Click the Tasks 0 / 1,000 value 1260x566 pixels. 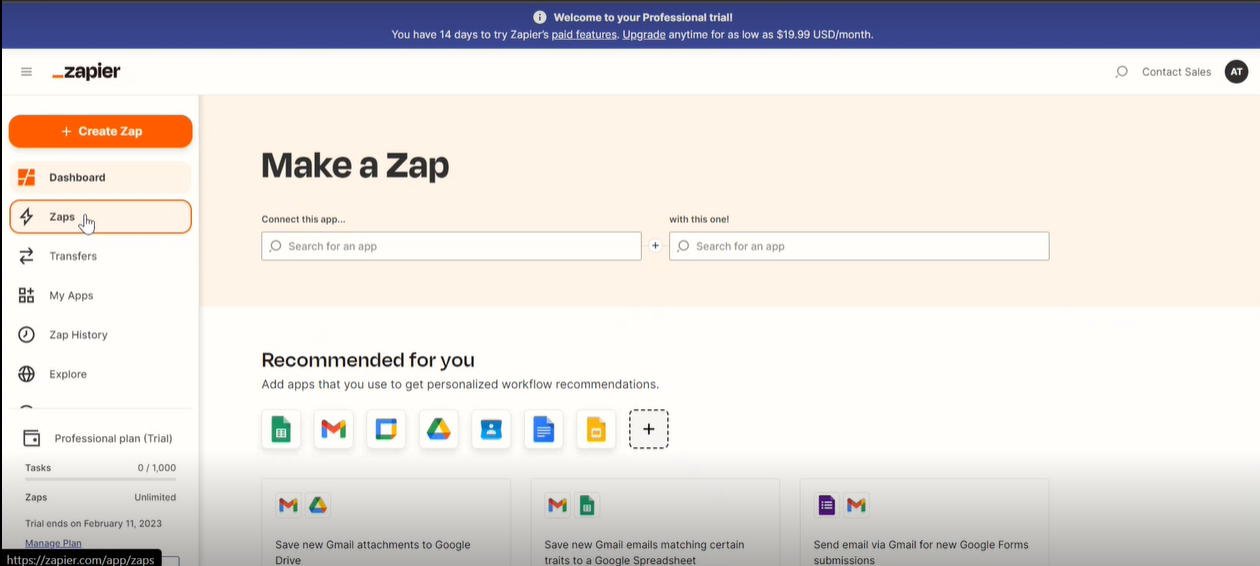[157, 468]
